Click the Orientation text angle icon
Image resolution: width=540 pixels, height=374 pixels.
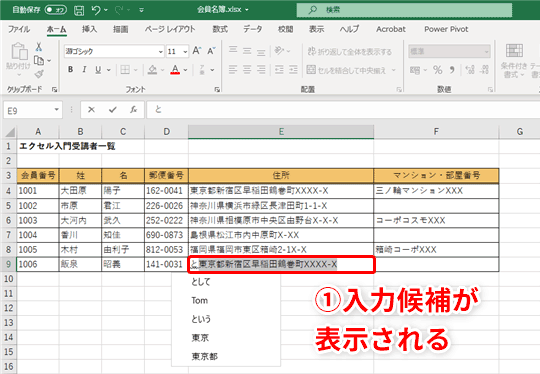tap(279, 51)
